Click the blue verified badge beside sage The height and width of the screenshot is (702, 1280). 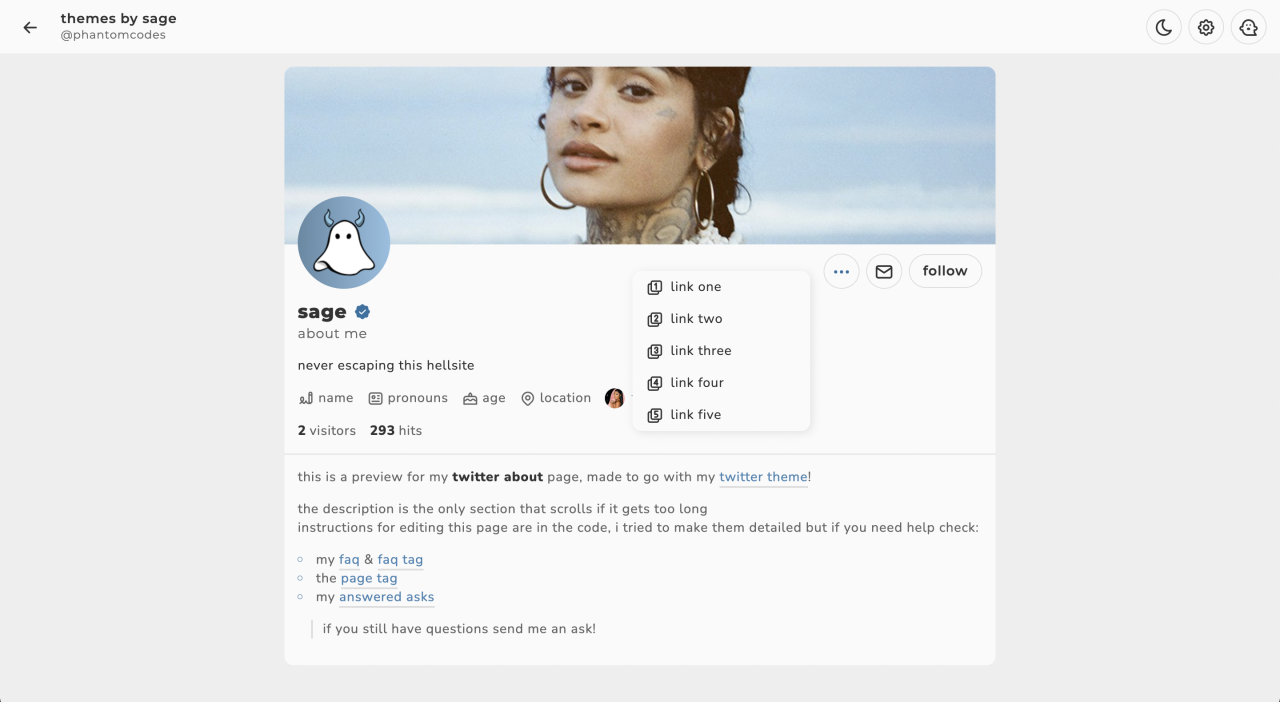click(363, 312)
